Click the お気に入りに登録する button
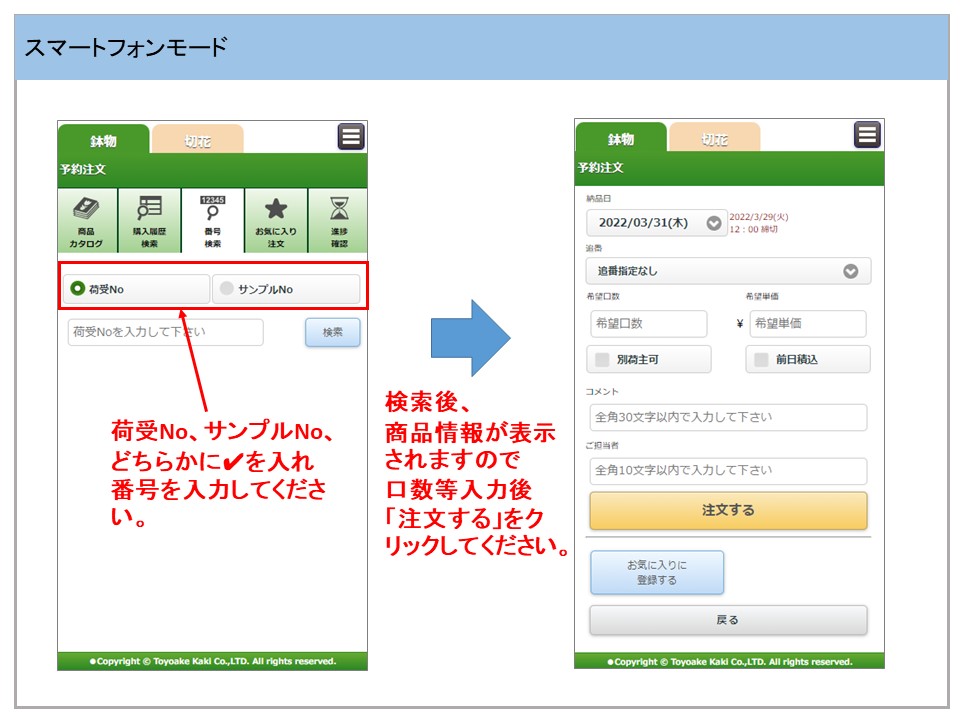 (656, 572)
